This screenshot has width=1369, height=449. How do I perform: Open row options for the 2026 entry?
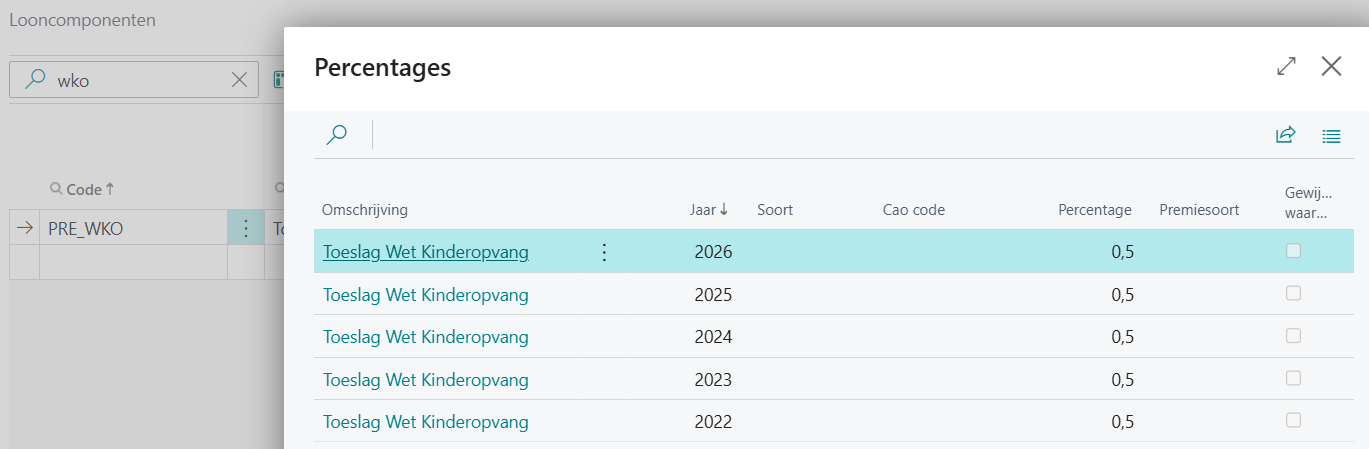coord(603,253)
